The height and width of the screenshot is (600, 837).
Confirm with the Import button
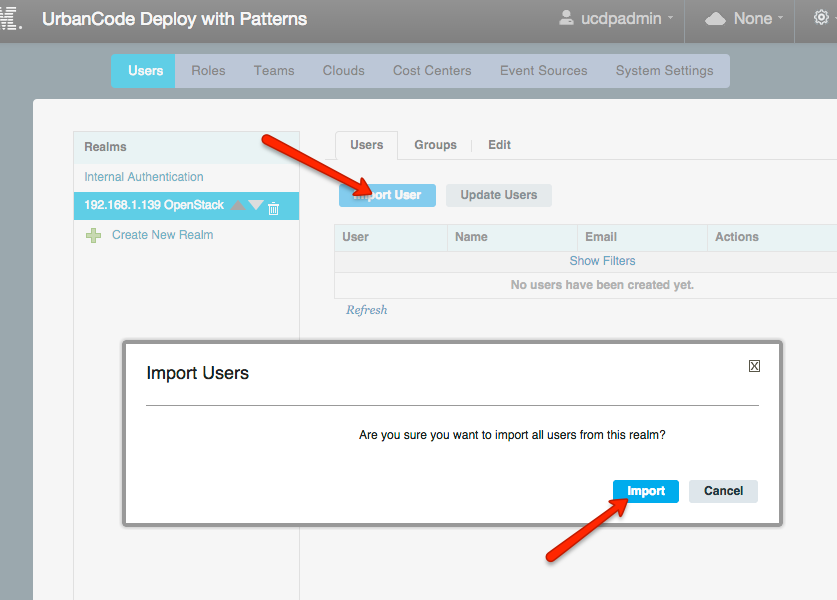coord(646,491)
